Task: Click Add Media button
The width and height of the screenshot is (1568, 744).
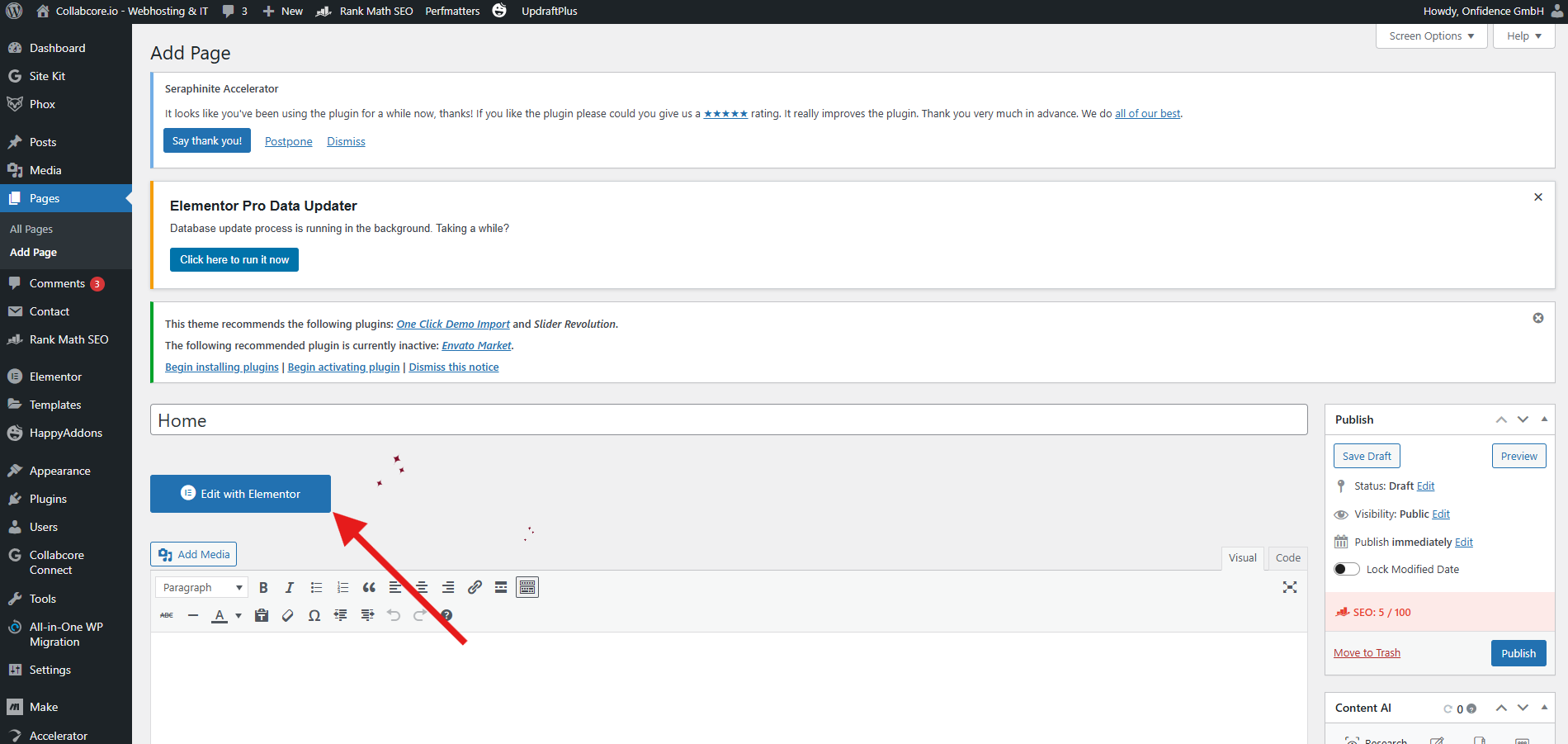Action: [193, 554]
